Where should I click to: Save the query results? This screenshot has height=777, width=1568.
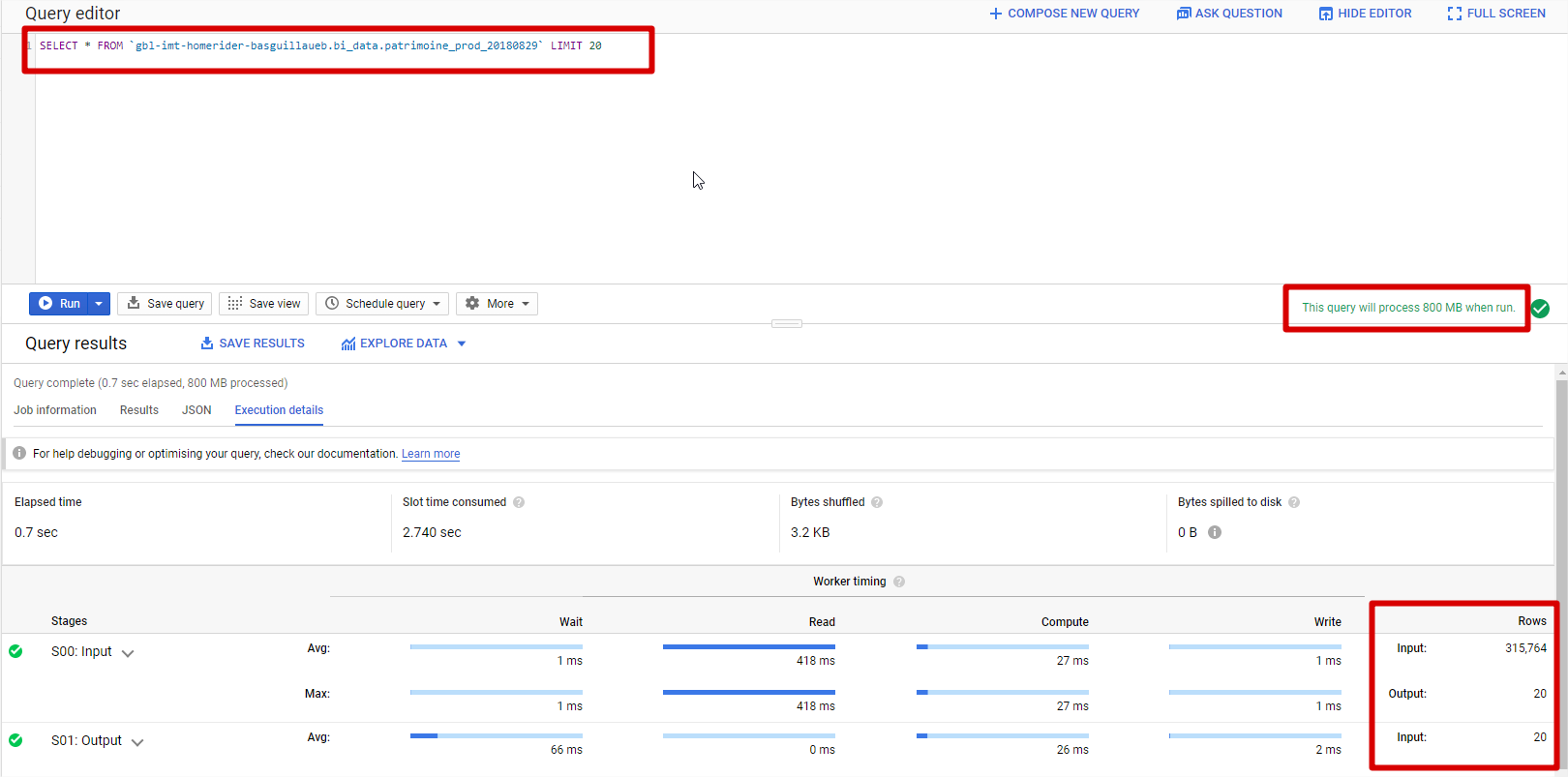coord(253,344)
